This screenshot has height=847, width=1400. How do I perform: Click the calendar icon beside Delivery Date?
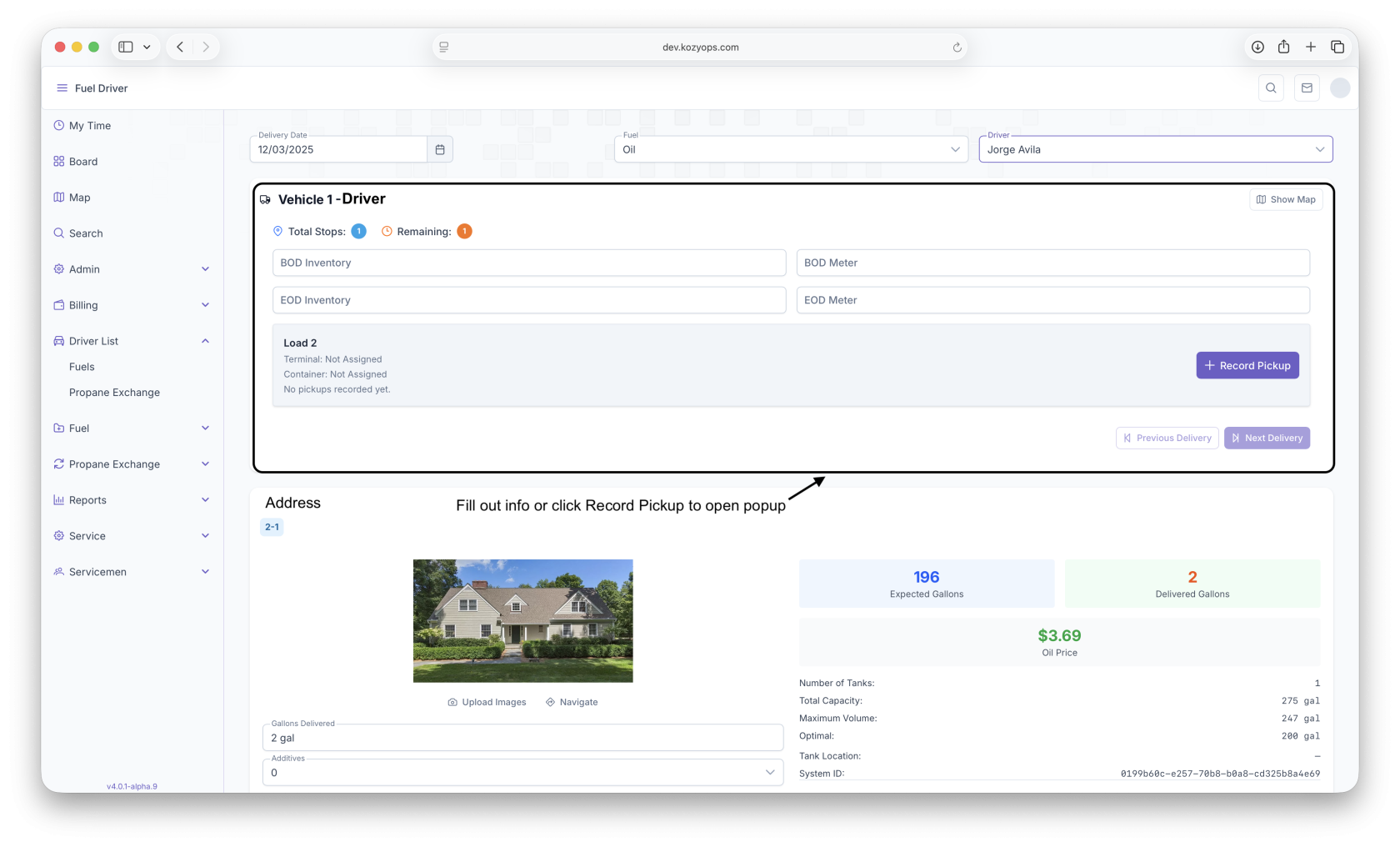[440, 150]
